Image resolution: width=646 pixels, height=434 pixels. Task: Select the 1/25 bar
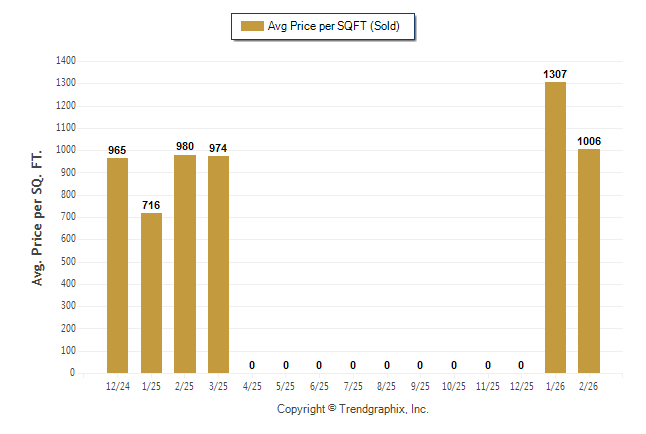(x=151, y=293)
